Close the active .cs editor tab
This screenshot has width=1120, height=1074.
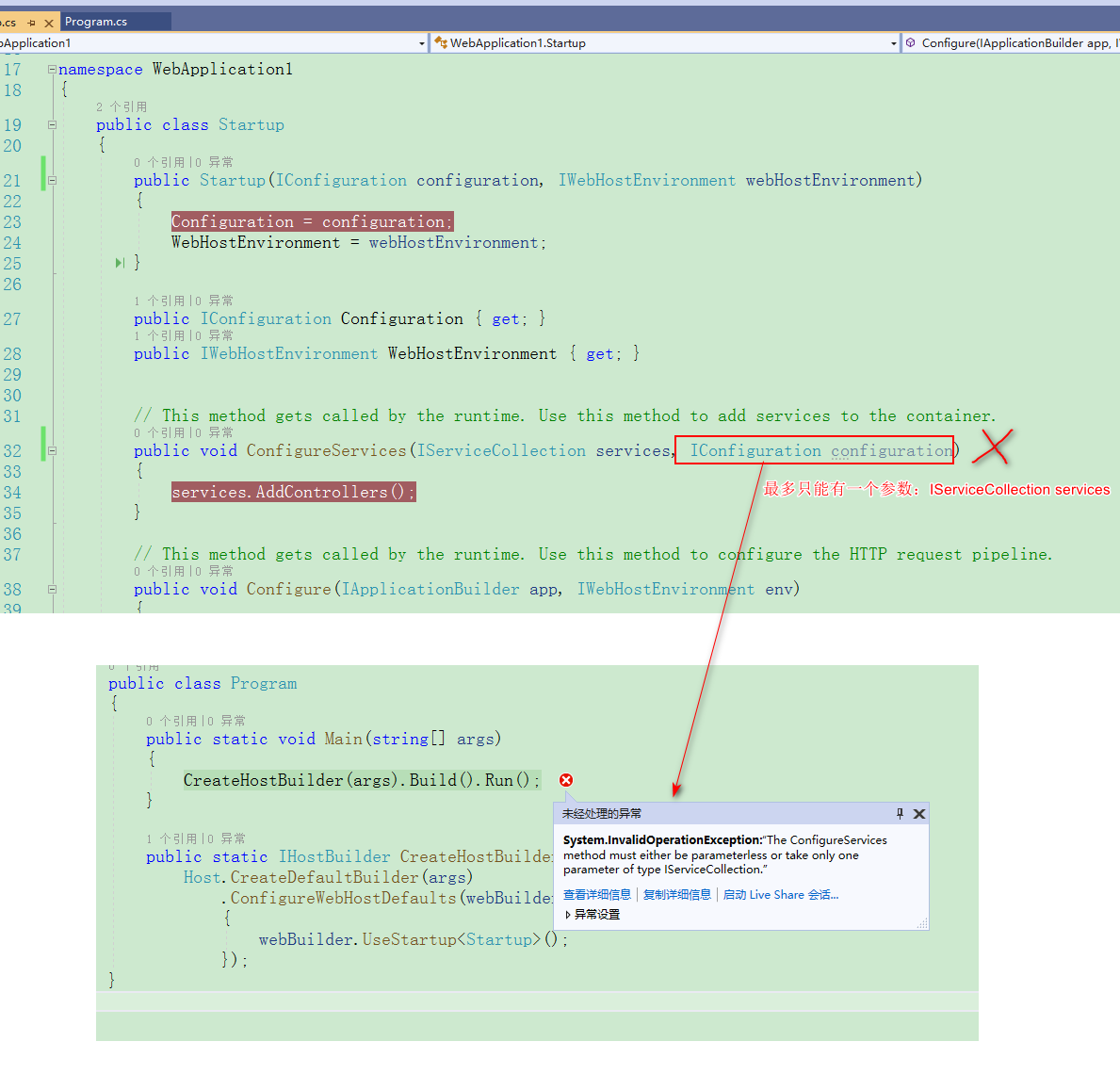click(49, 23)
